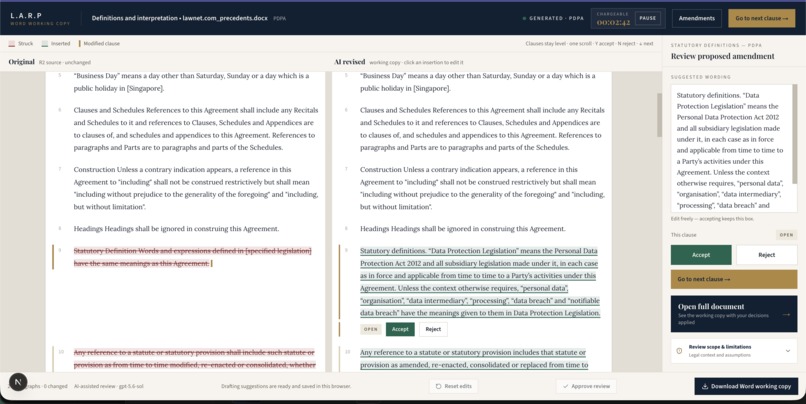This screenshot has width=806, height=404.
Task: Click the struck Statutory Definition text in Original
Action: 192,257
